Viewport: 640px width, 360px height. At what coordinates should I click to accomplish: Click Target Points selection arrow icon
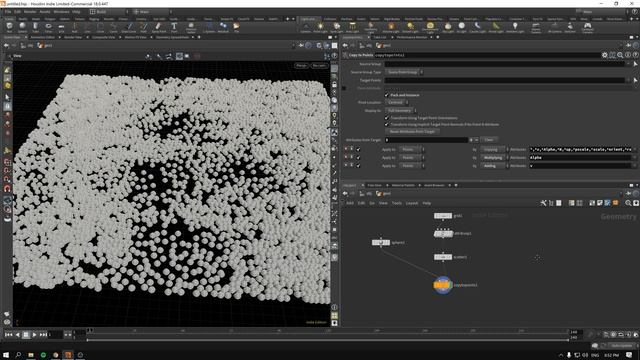[x=635, y=80]
